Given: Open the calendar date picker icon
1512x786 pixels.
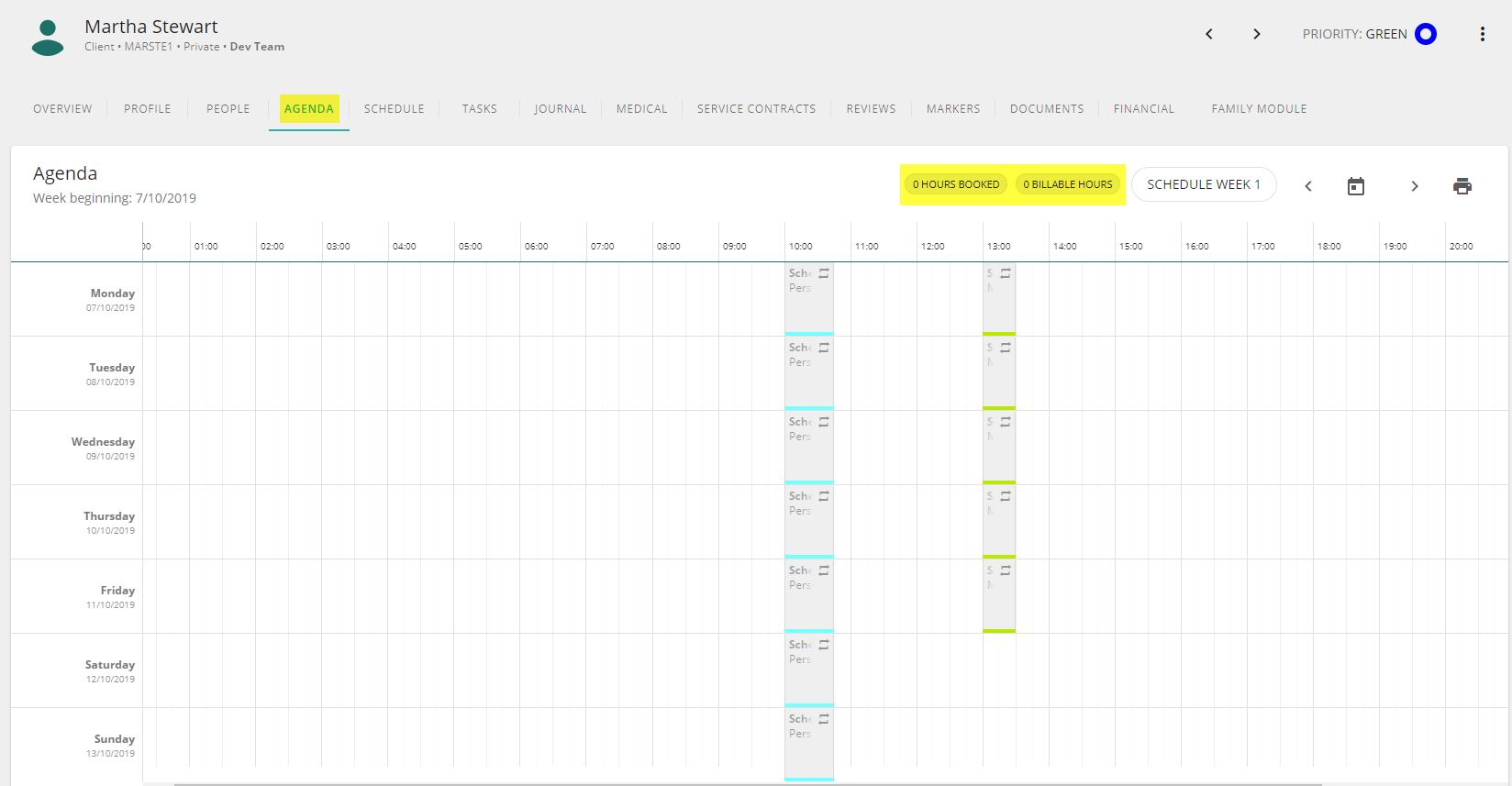Looking at the screenshot, I should (x=1356, y=186).
